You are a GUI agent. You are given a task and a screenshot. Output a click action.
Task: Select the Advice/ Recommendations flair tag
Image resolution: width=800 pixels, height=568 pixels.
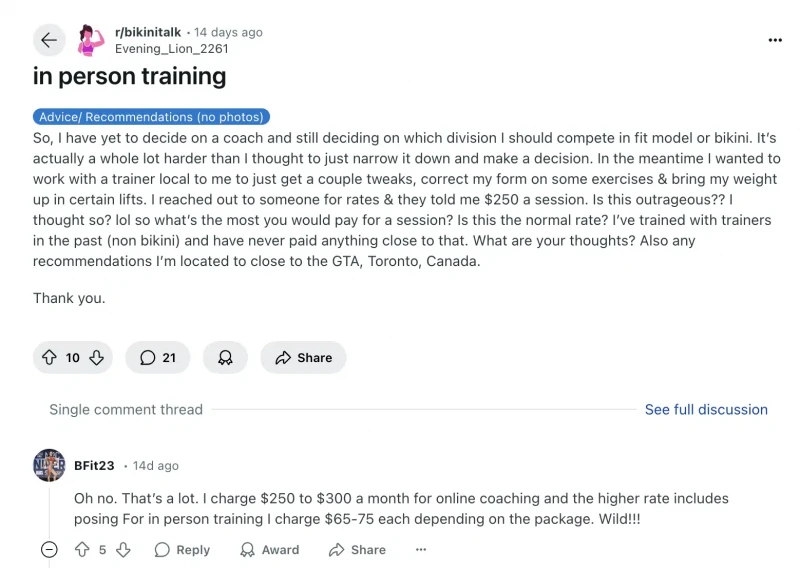tap(152, 117)
